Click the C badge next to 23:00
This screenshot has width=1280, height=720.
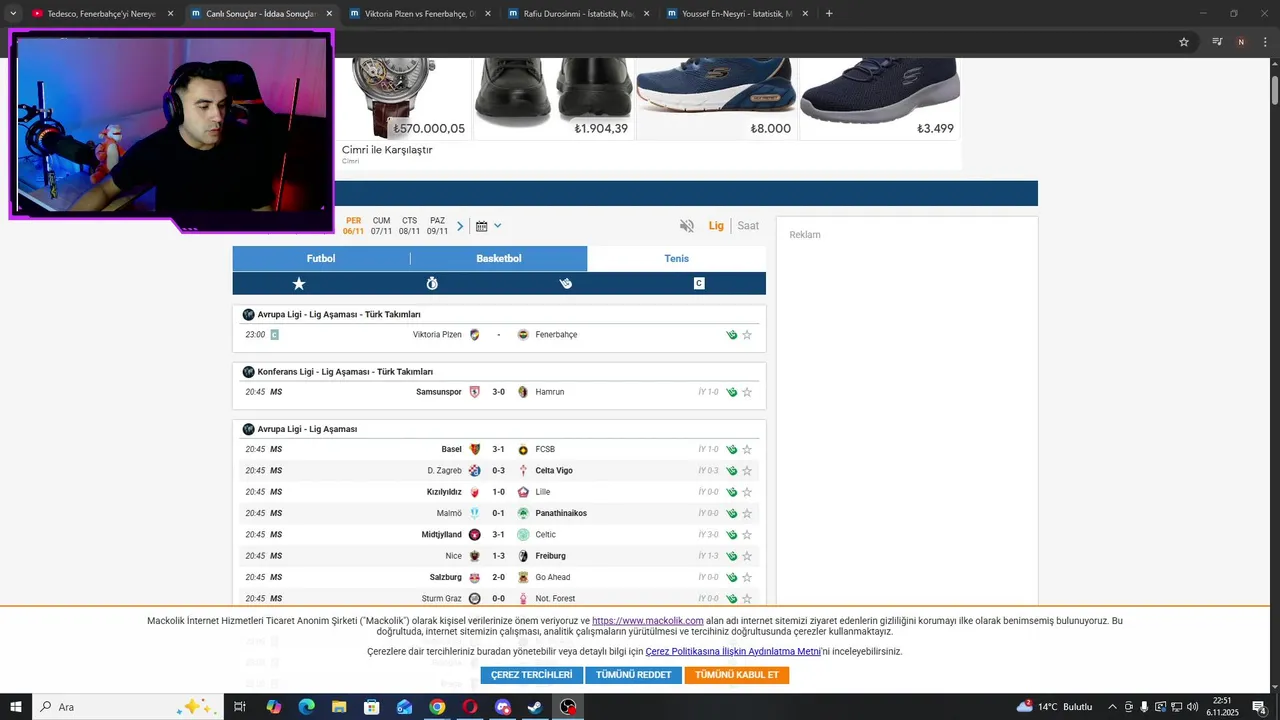274,335
